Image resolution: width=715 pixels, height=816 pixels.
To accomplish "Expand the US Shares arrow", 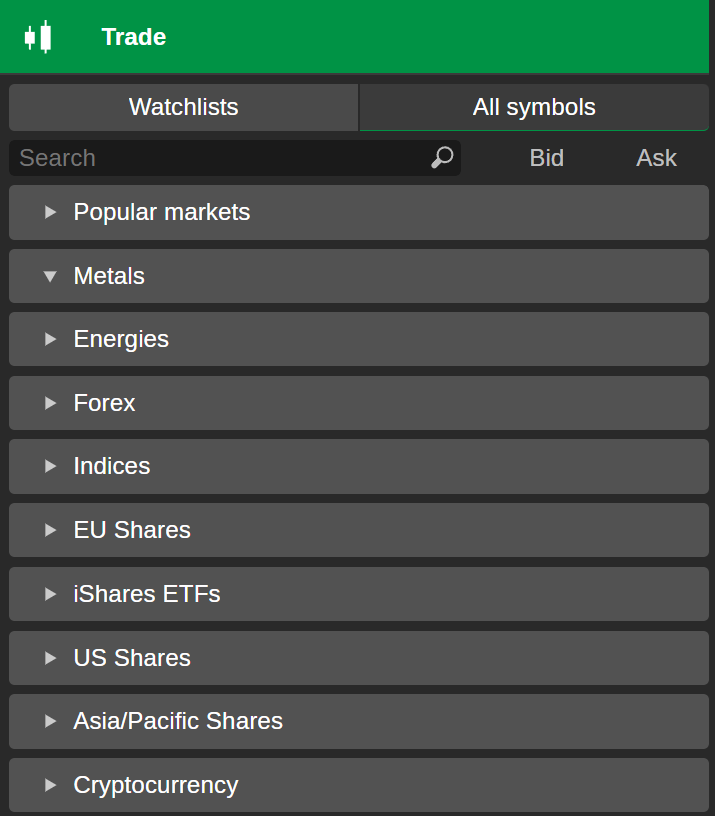I will click(51, 658).
